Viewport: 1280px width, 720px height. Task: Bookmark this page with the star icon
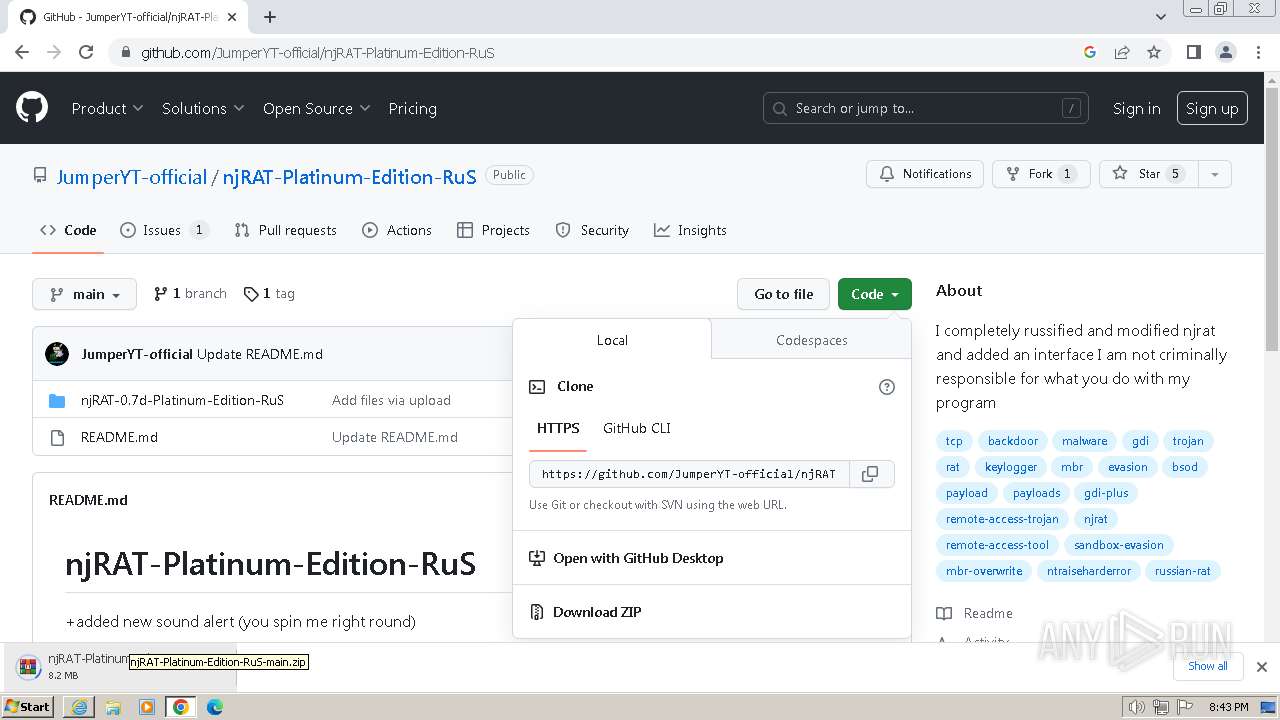coord(1154,52)
